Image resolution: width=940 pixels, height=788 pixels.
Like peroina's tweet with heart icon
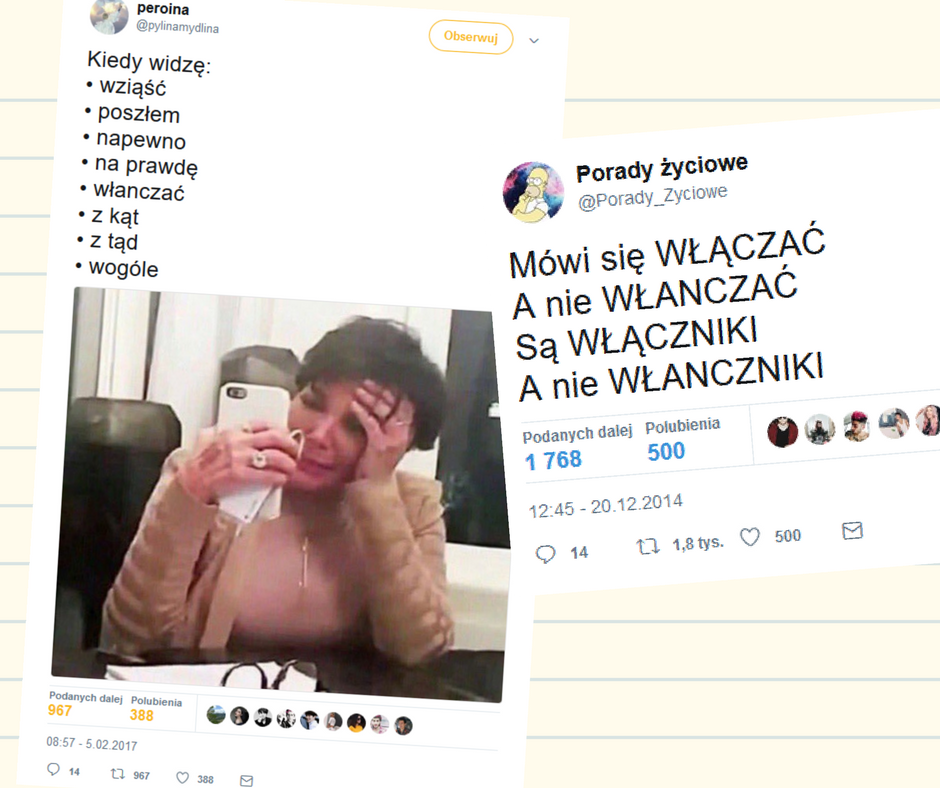click(x=182, y=778)
